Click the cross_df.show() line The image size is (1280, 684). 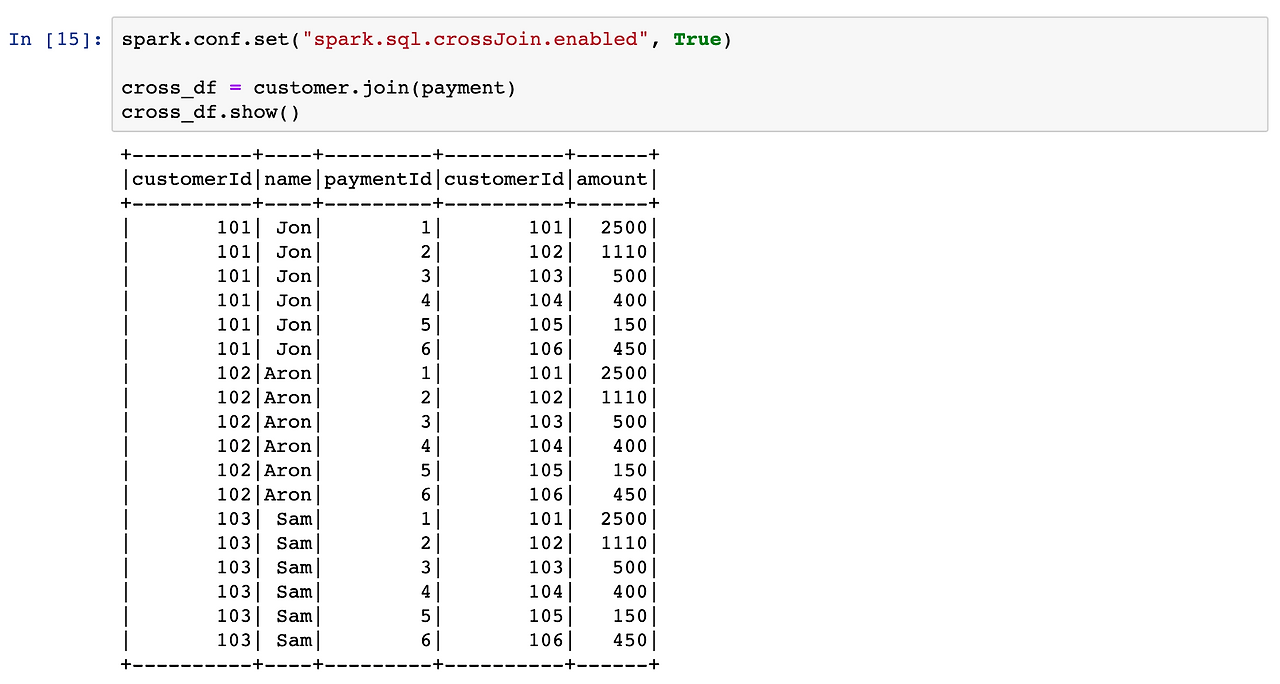click(211, 112)
